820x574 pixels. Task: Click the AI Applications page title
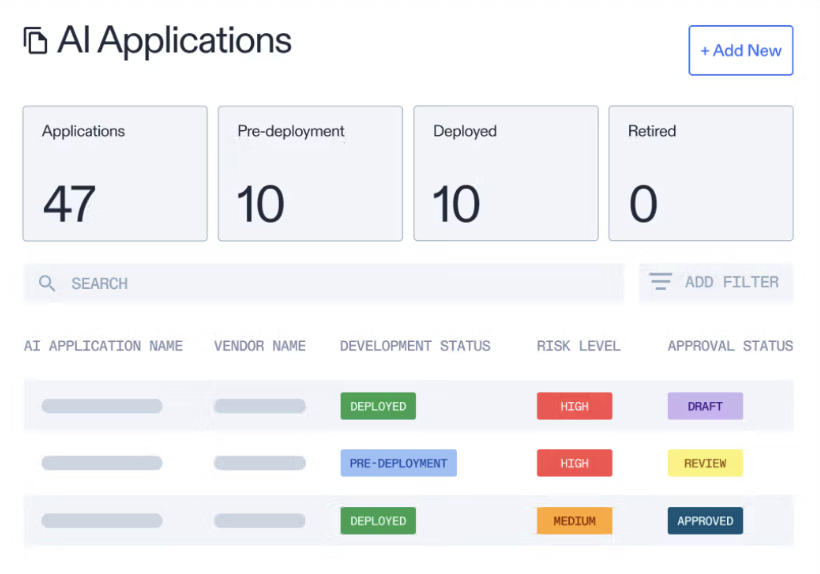click(x=175, y=41)
